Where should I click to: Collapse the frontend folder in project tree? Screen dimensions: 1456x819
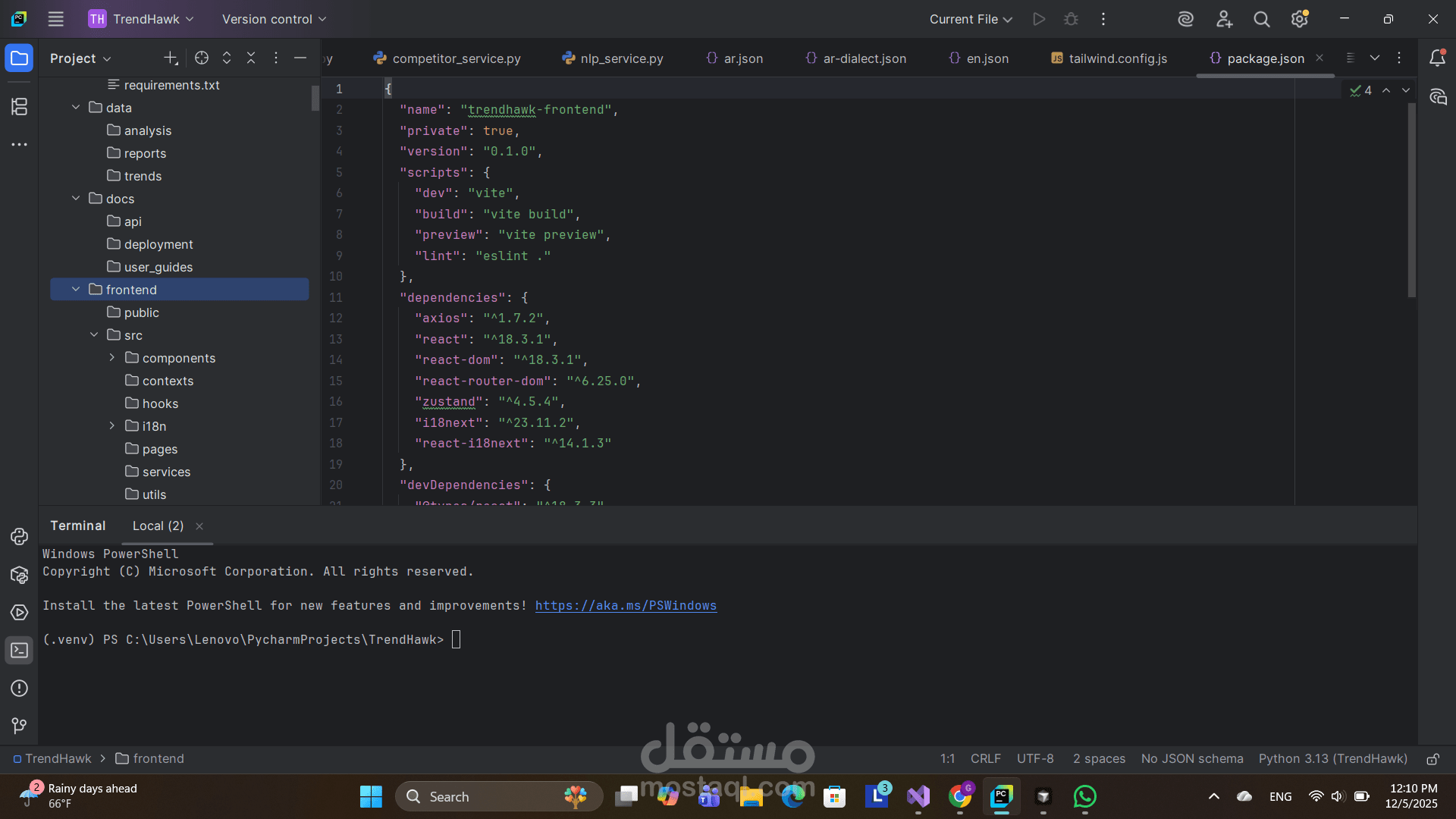76,290
